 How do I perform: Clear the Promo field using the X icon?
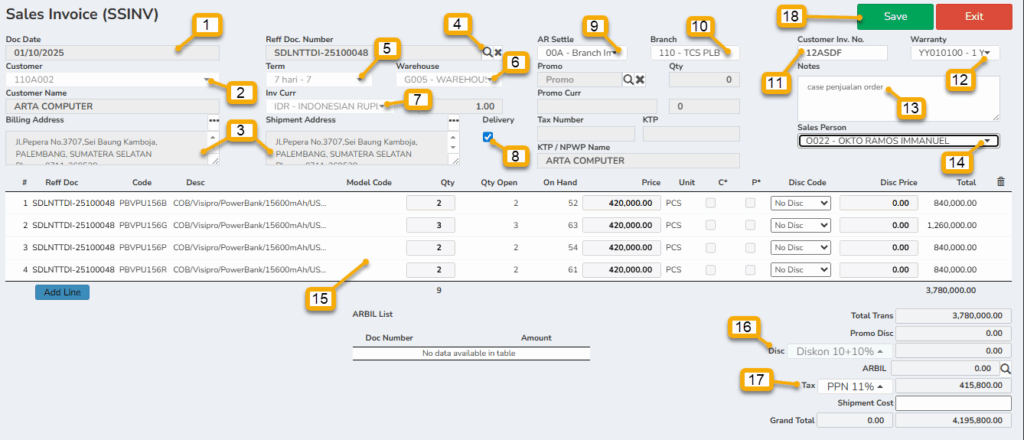(x=640, y=79)
